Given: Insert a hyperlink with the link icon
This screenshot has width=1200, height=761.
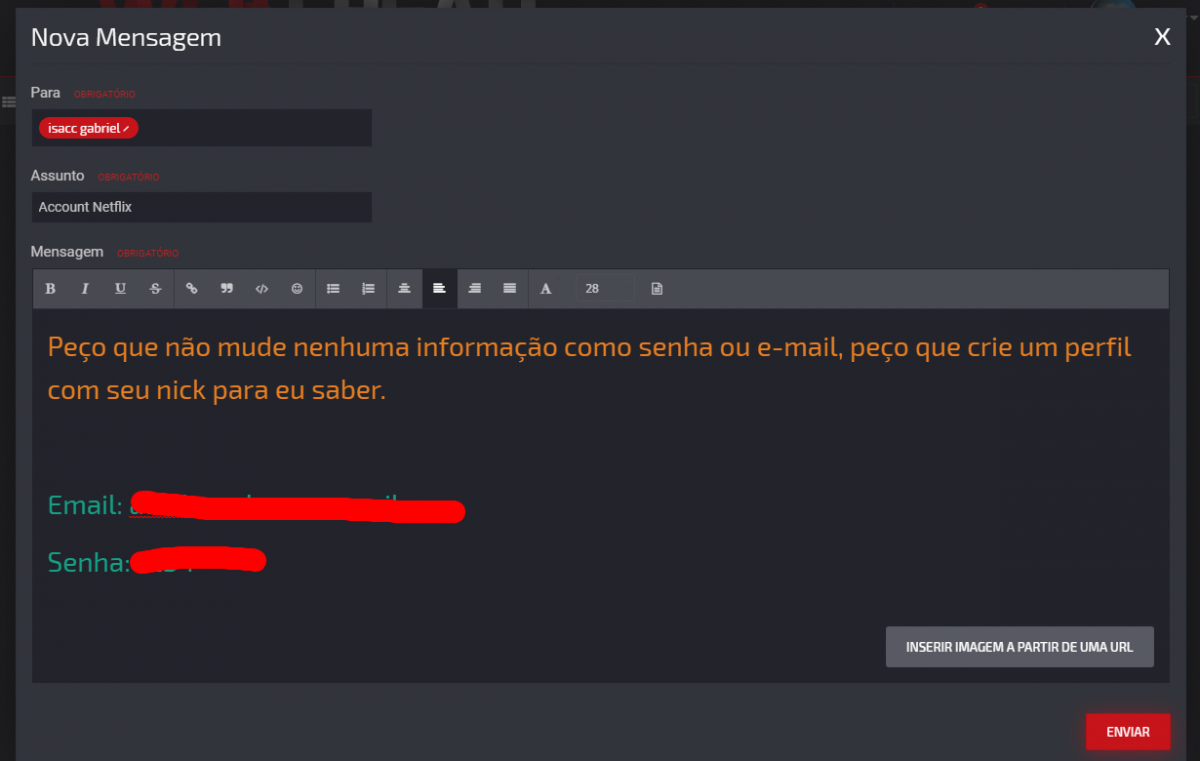Looking at the screenshot, I should pos(192,288).
